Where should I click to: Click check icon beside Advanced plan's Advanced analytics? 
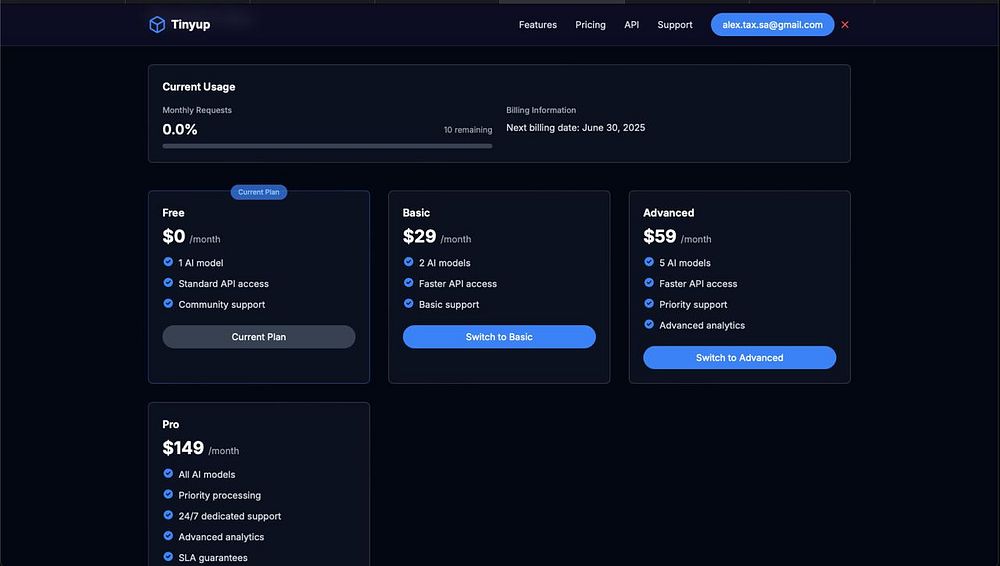coord(649,324)
